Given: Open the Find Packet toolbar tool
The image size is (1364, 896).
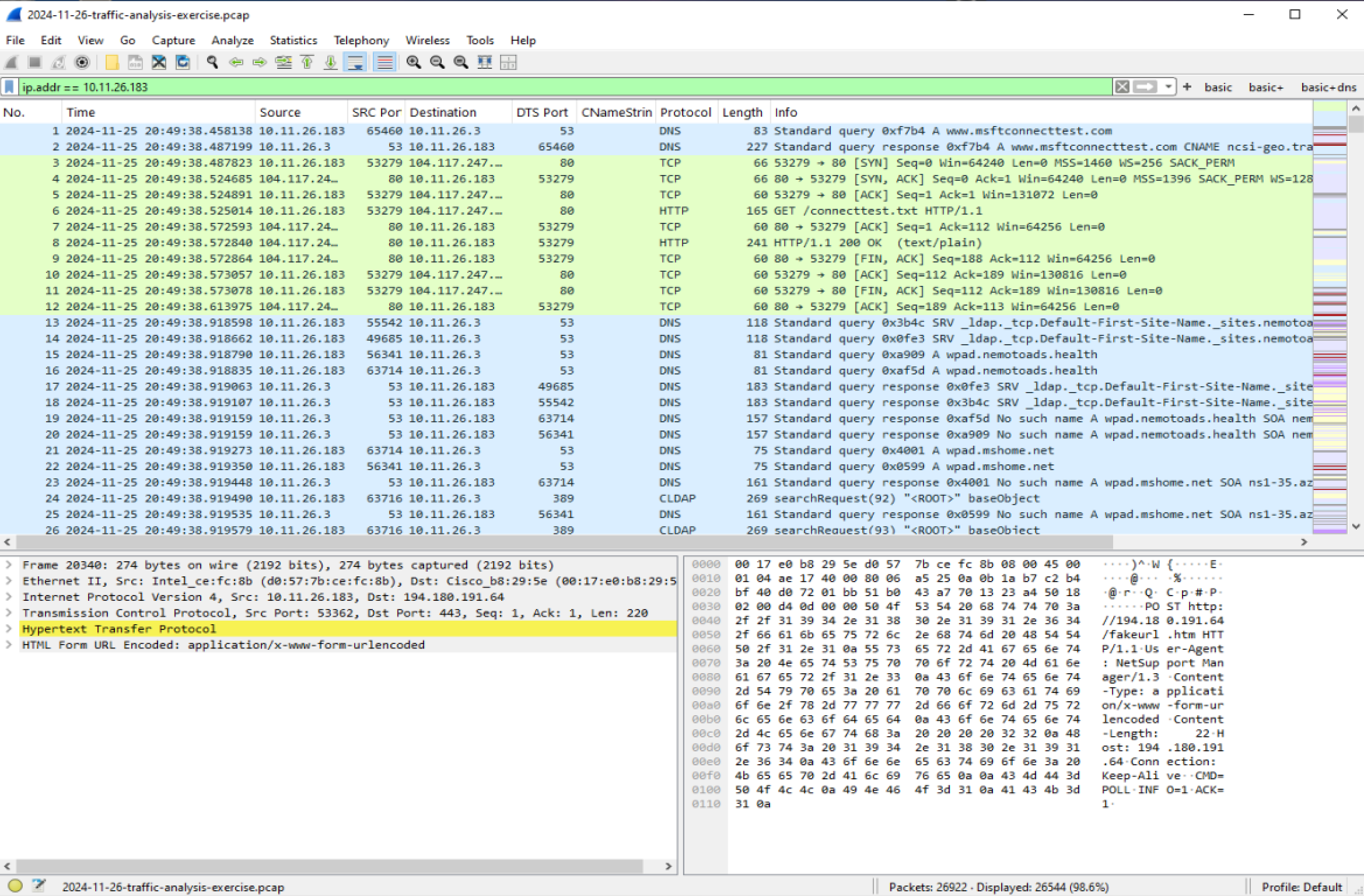Looking at the screenshot, I should point(211,62).
